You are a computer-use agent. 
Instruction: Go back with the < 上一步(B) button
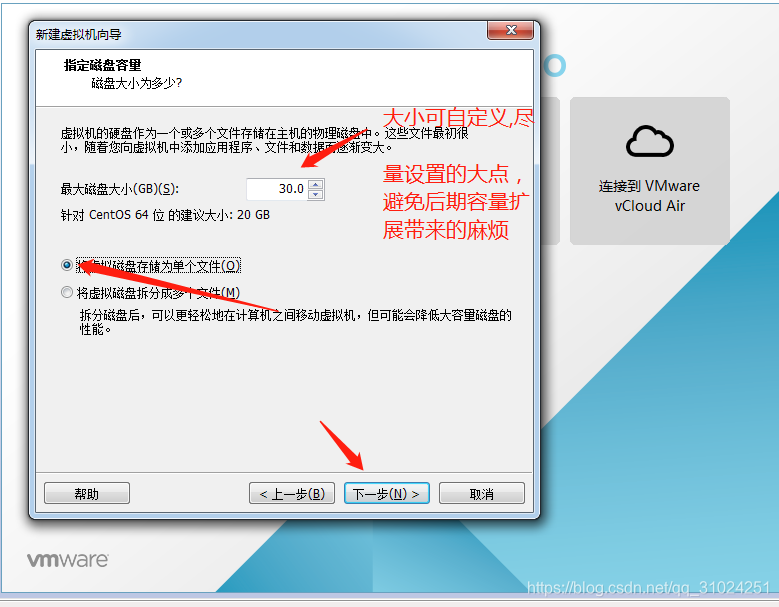(292, 493)
